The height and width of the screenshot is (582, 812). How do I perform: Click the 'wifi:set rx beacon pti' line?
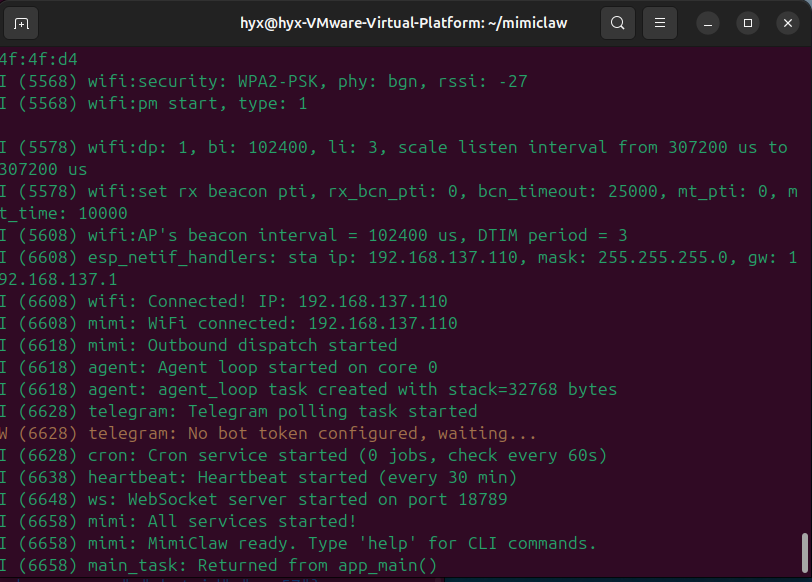click(399, 192)
